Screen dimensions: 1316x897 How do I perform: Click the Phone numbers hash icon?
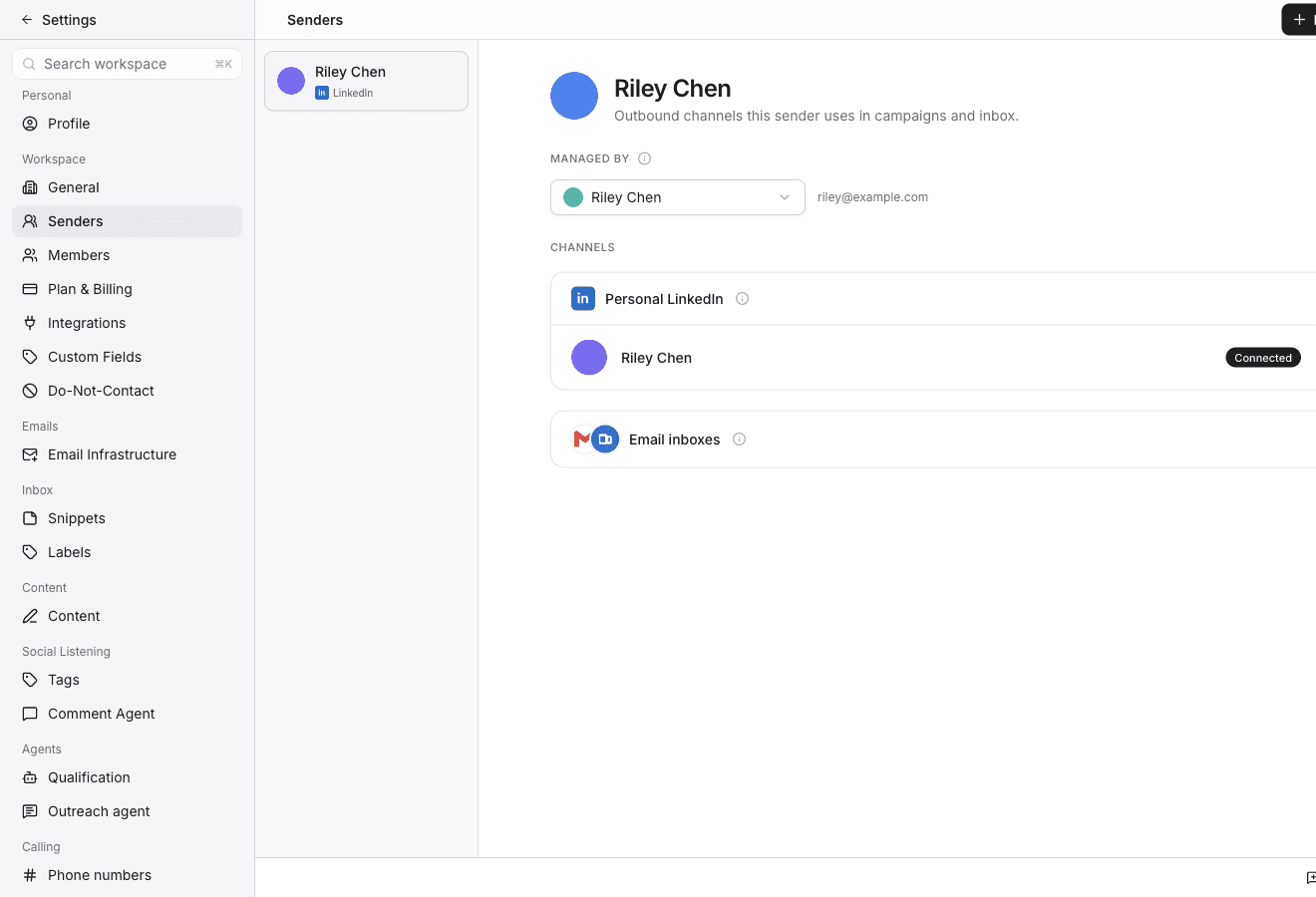coord(30,875)
